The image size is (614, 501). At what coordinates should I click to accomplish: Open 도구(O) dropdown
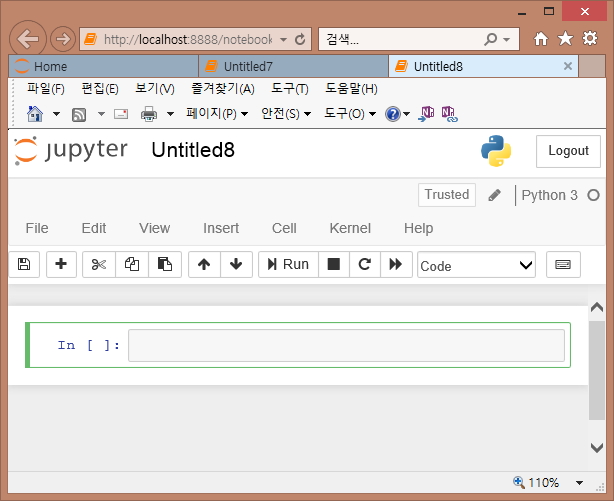[350, 114]
